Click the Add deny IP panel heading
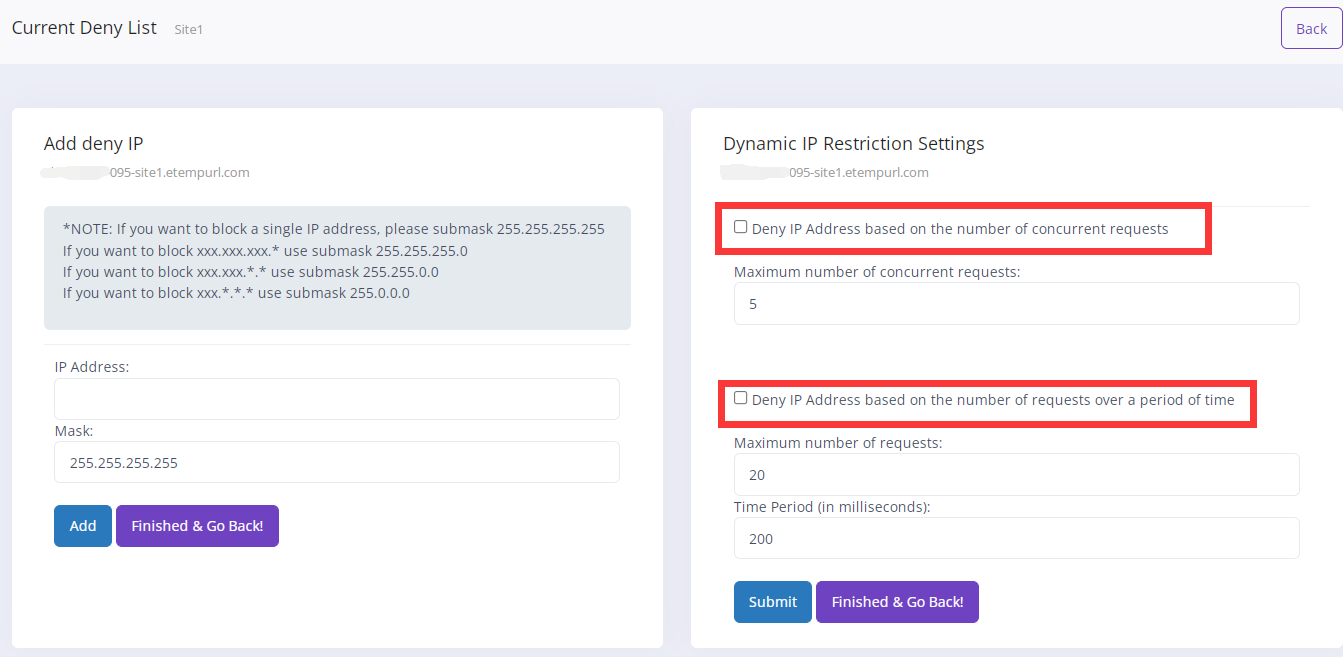 (x=101, y=144)
